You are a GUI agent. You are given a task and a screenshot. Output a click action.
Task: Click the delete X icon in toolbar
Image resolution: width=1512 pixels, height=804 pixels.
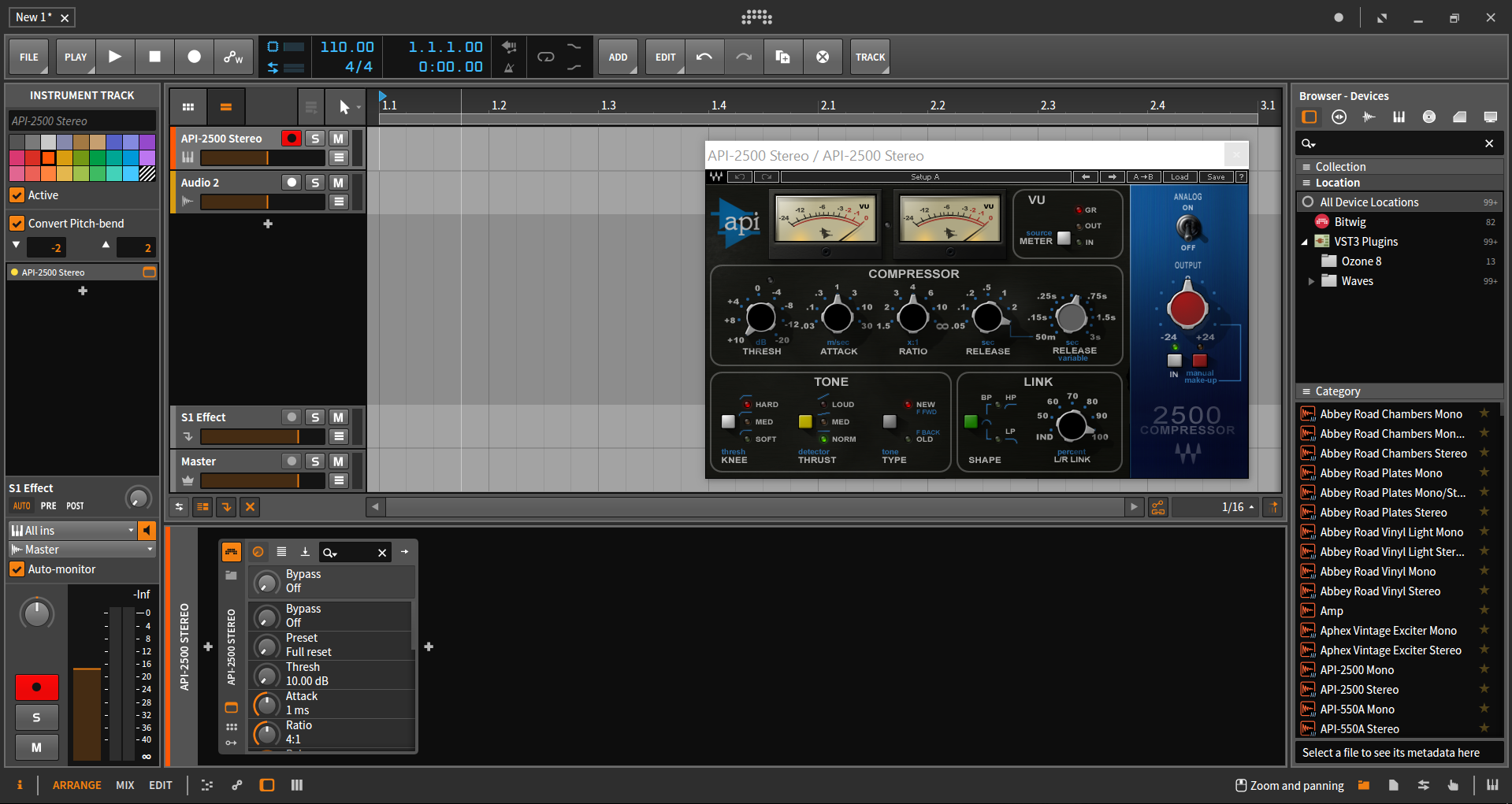coord(823,57)
